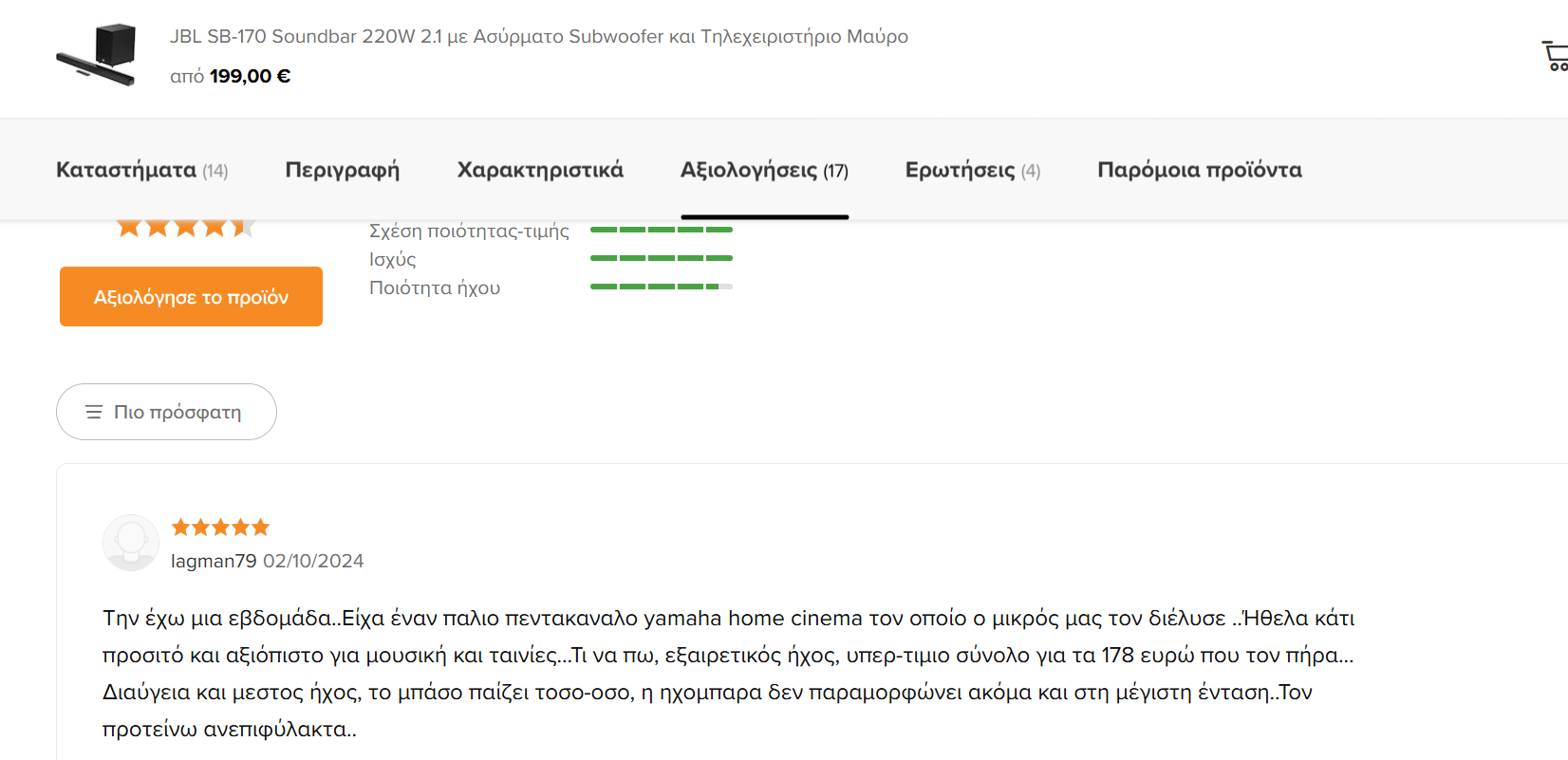This screenshot has height=760, width=1568.
Task: Open the JBL SB-170 Soundbar title link
Action: (x=538, y=37)
